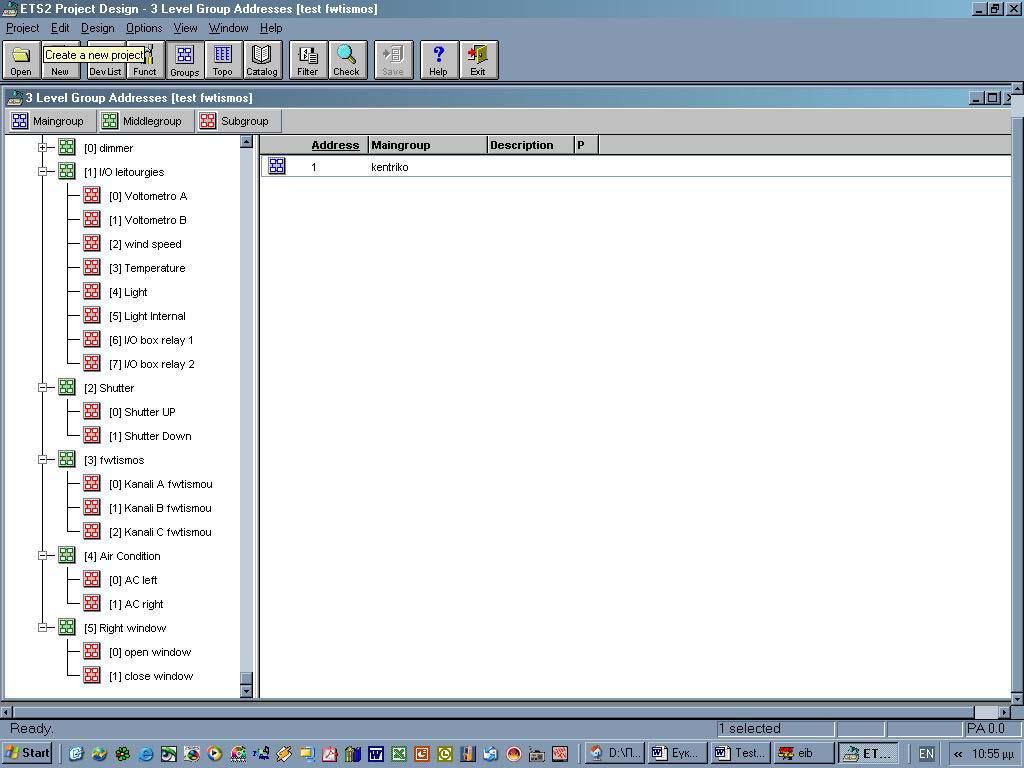This screenshot has width=1024, height=768.
Task: Select the [1] Shutter Down subgroup
Action: (150, 436)
